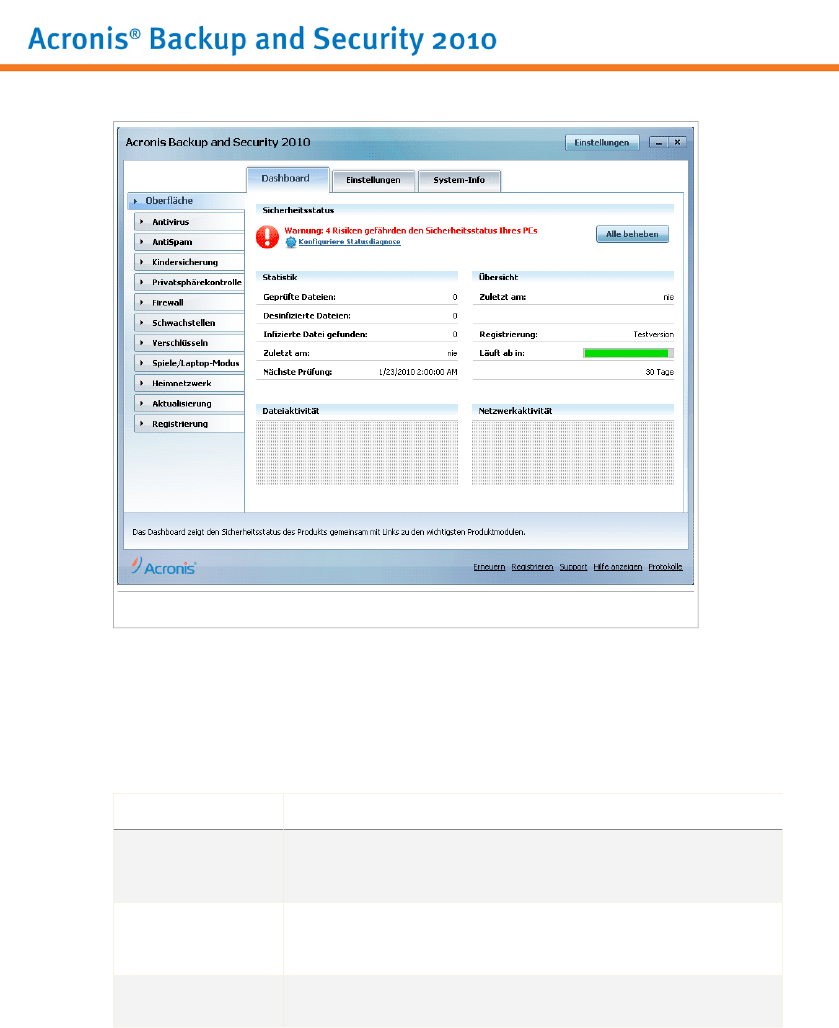Click the Alle beheben button
Screen dimensions: 839x1028
(632, 234)
